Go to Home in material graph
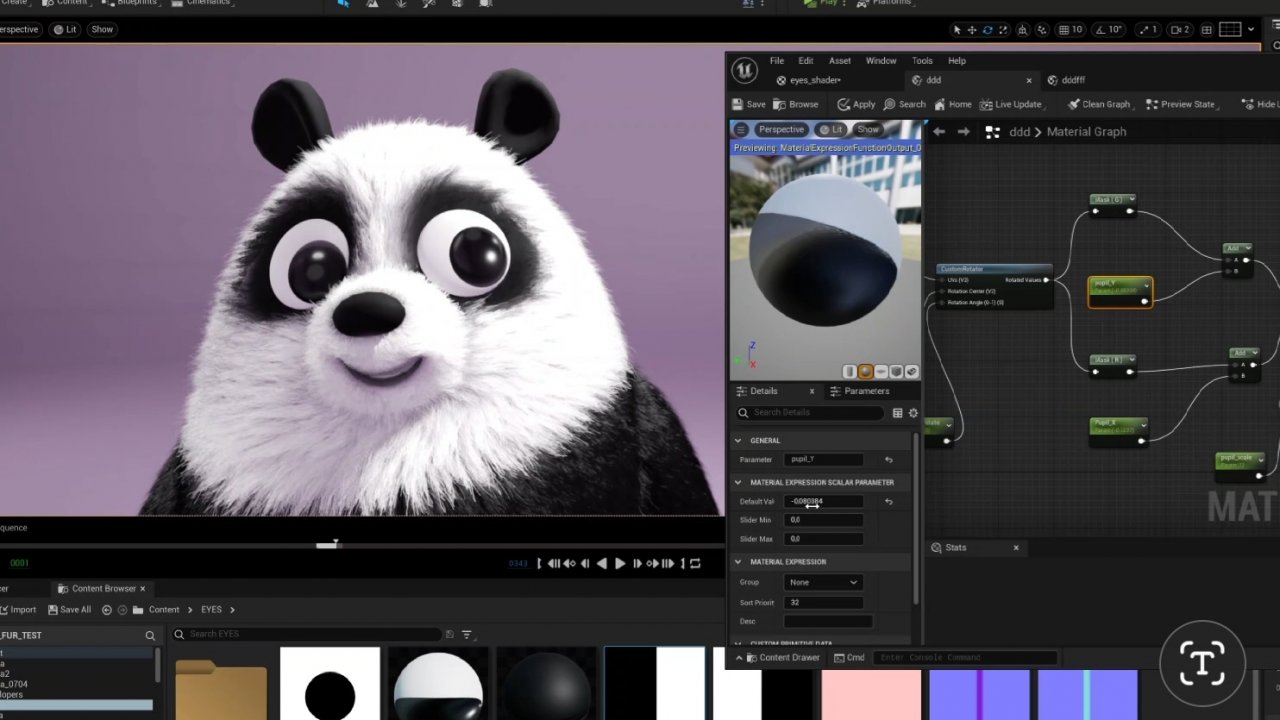Viewport: 1280px width, 720px height. click(x=953, y=104)
